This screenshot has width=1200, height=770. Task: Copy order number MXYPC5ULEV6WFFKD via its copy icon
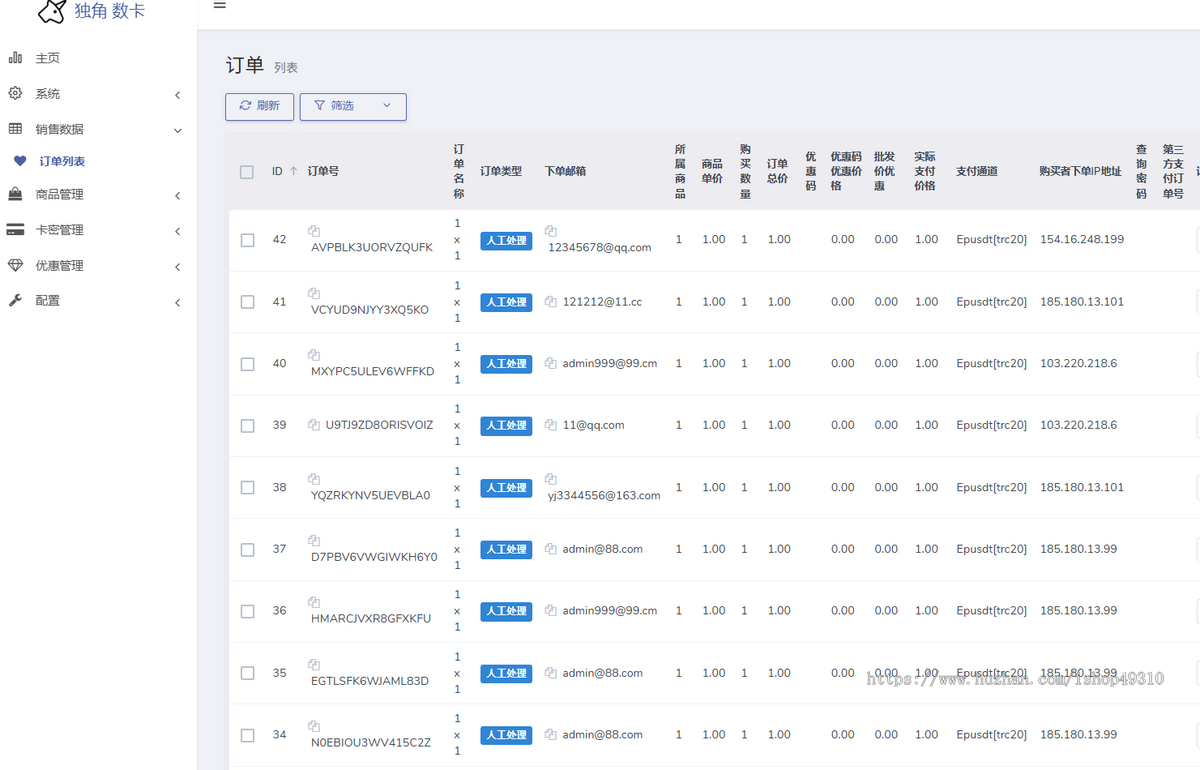tap(314, 355)
